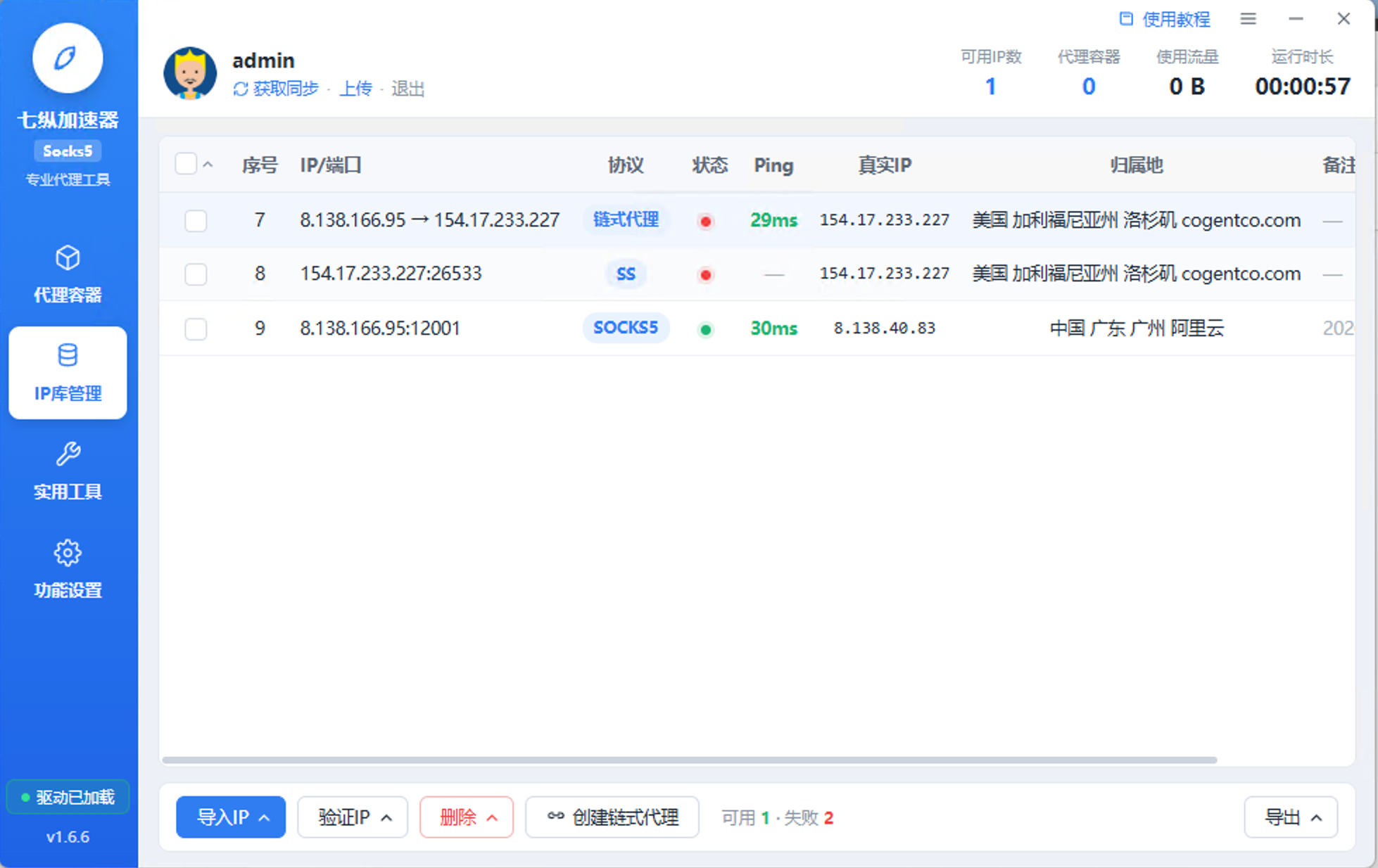Click the 获取同步 link
The image size is (1378, 868).
tap(276, 89)
